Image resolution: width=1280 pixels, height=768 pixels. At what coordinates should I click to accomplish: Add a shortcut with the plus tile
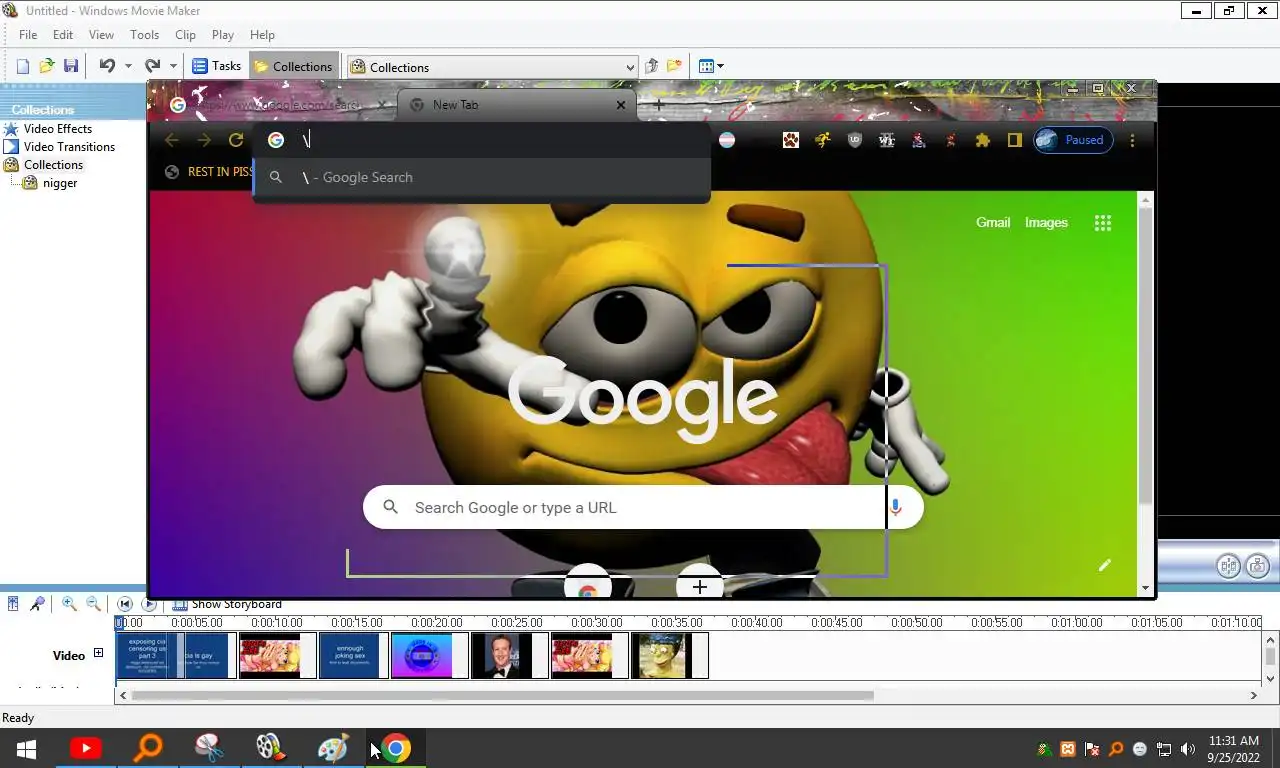[700, 586]
